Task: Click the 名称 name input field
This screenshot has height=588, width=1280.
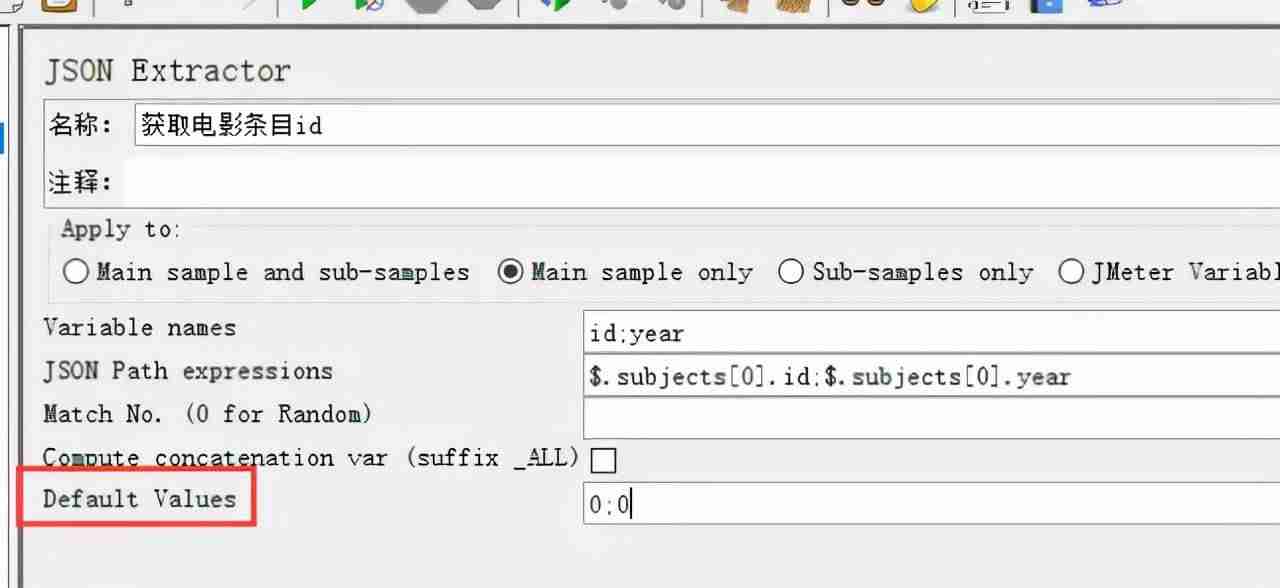Action: click(706, 124)
